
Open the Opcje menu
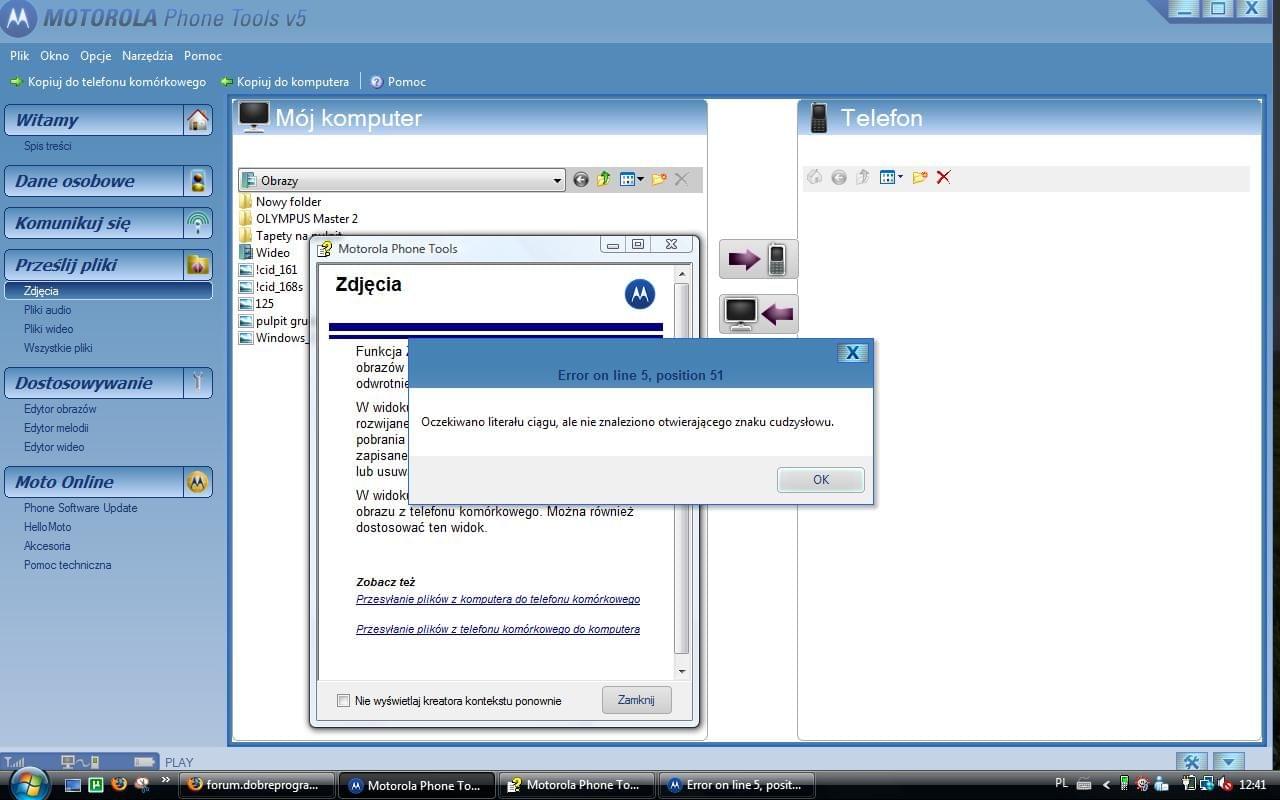tap(96, 56)
